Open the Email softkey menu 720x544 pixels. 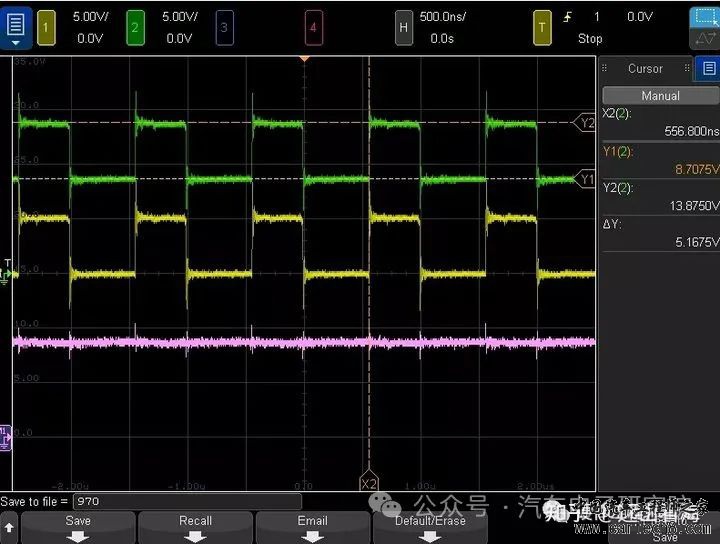313,528
